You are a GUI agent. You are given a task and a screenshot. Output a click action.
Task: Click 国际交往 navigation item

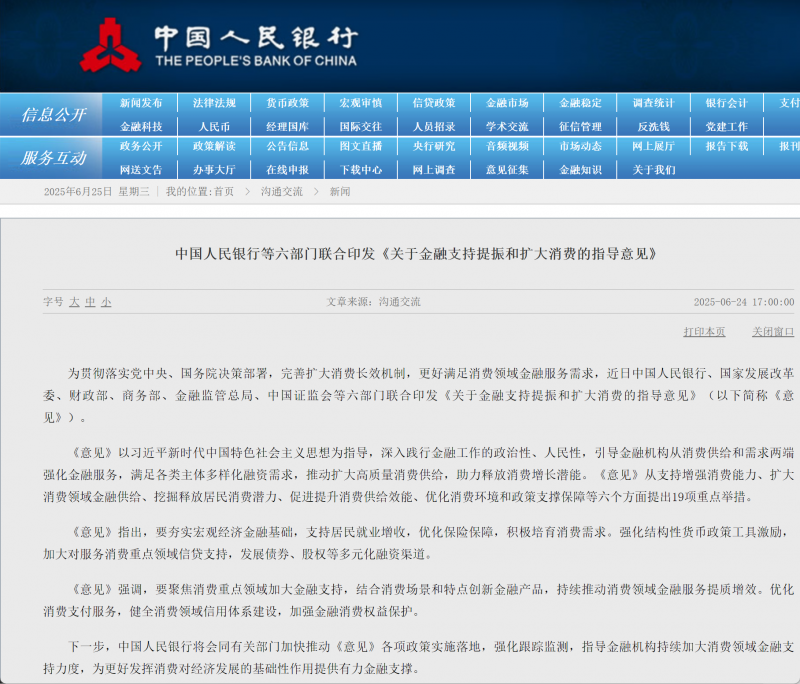point(361,126)
